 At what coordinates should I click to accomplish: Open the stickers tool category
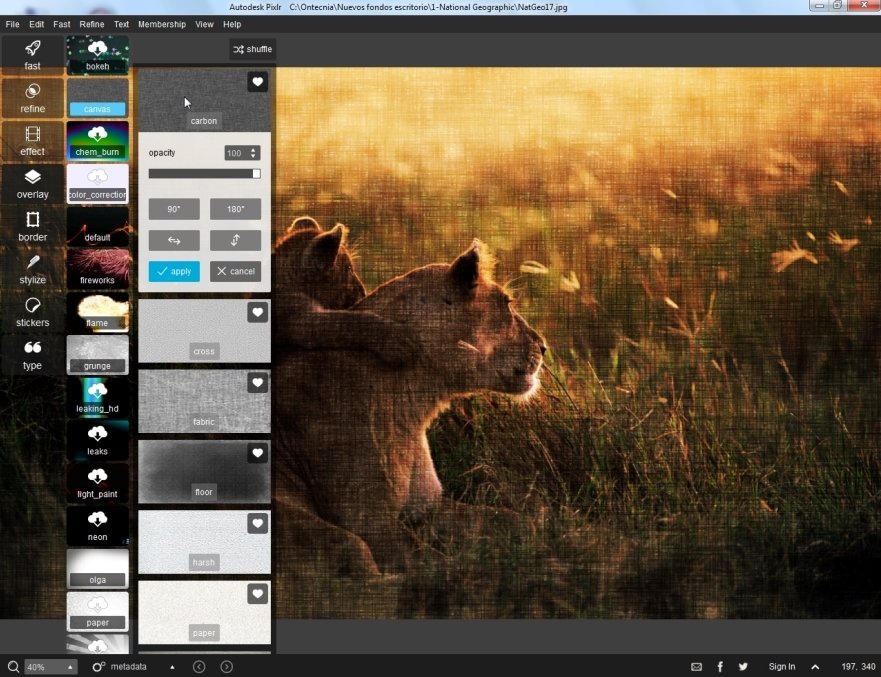(x=32, y=312)
